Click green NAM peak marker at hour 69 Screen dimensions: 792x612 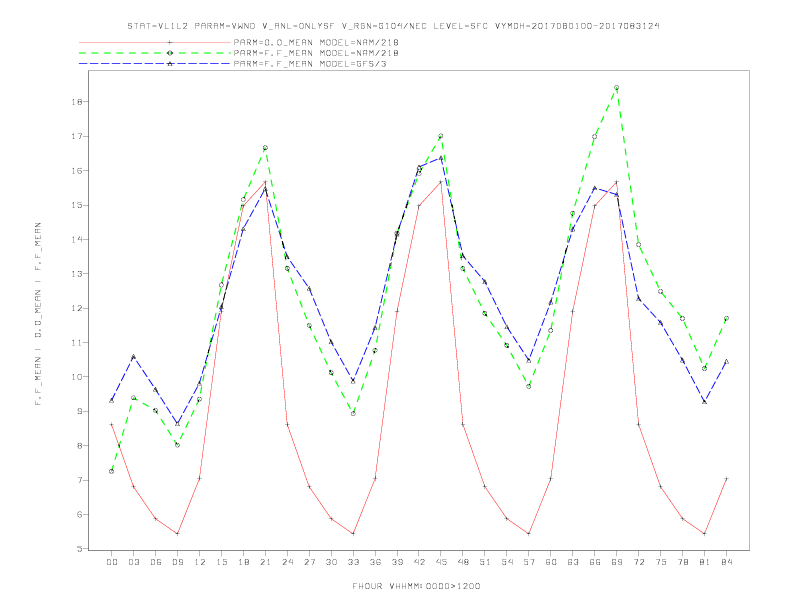pos(617,87)
